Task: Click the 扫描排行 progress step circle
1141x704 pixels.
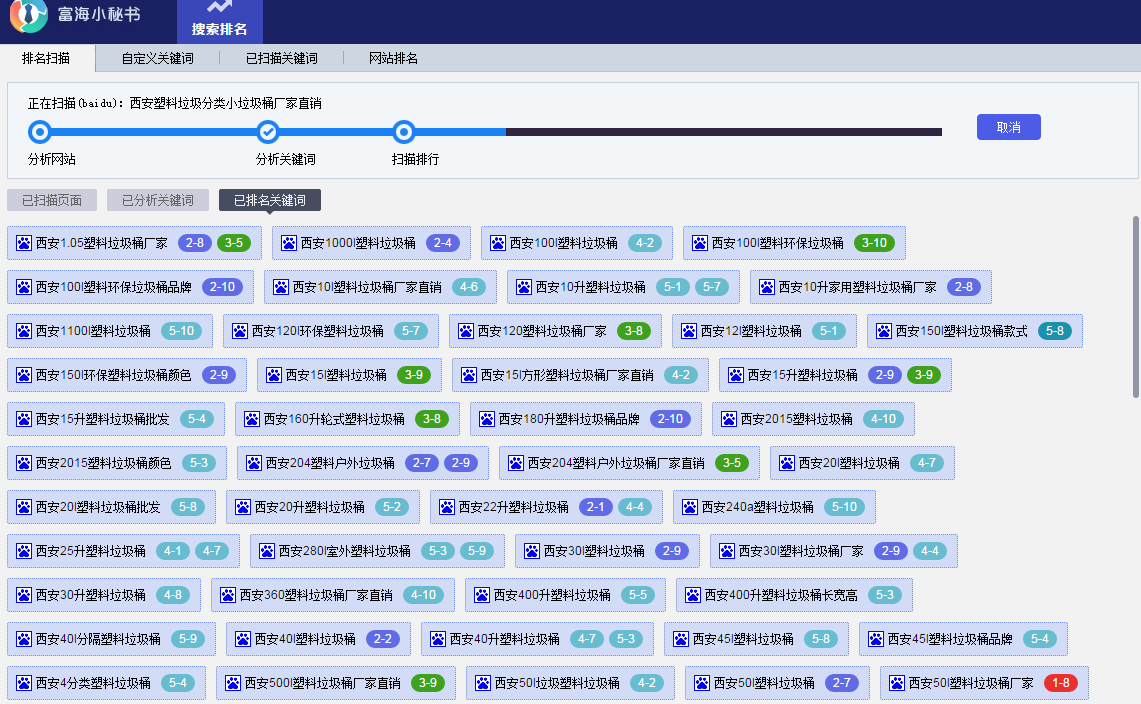Action: [404, 132]
